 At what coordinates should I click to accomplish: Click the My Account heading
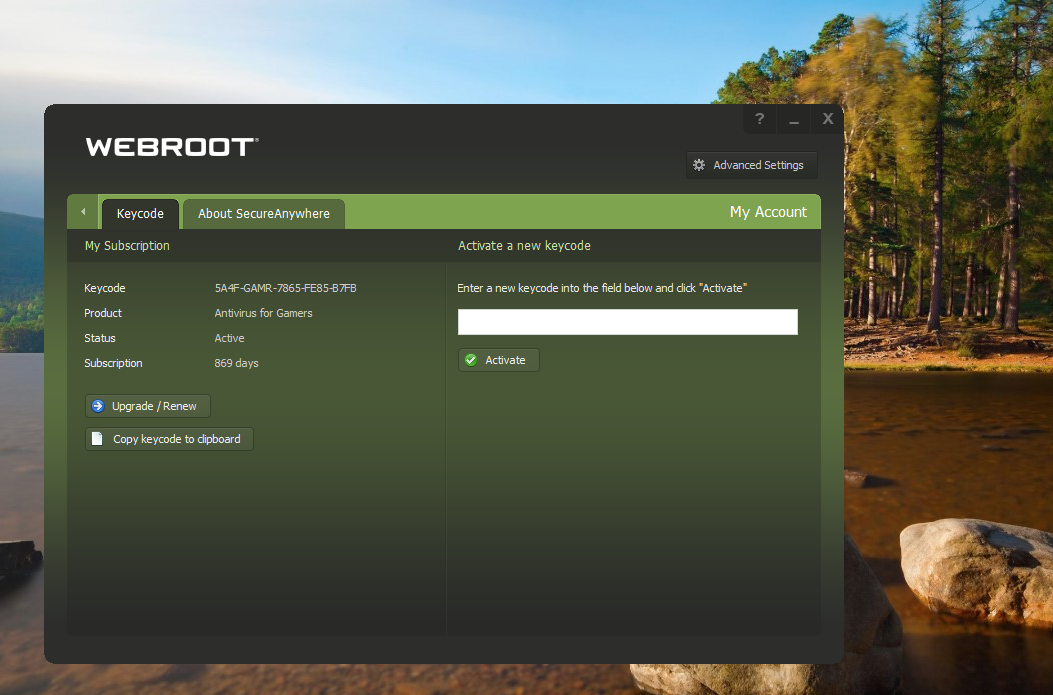(768, 212)
